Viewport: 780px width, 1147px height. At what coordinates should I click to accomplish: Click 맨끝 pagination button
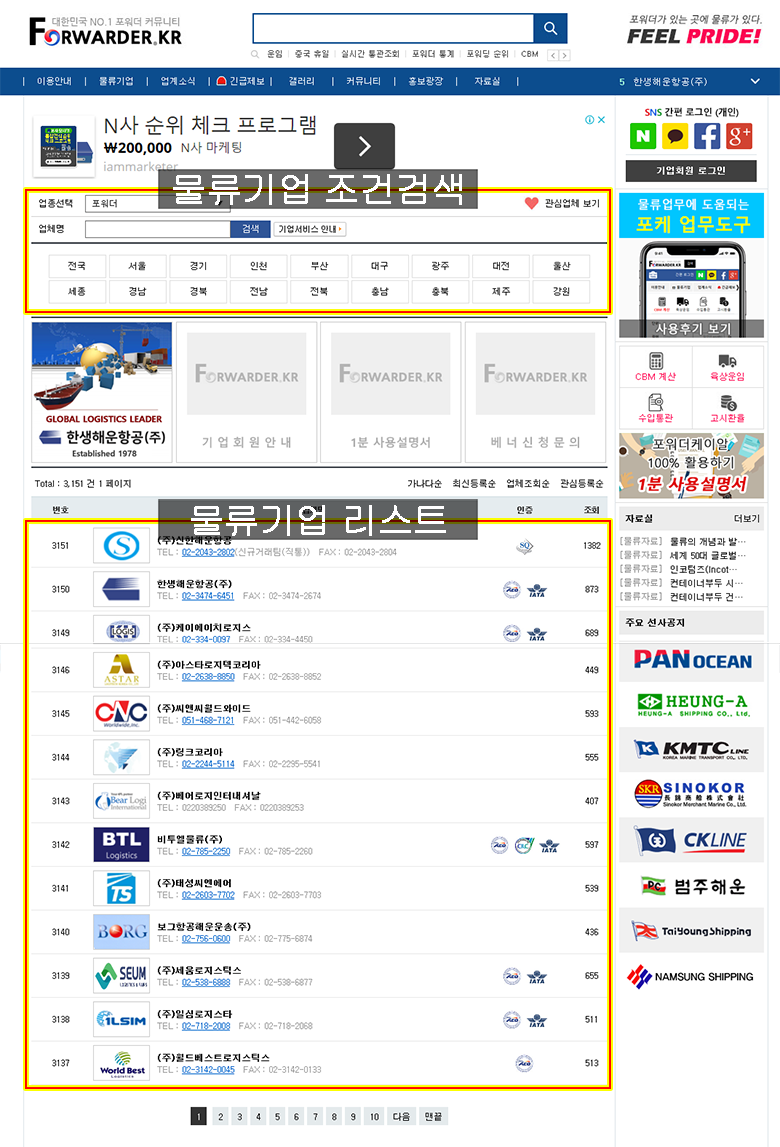(433, 1116)
